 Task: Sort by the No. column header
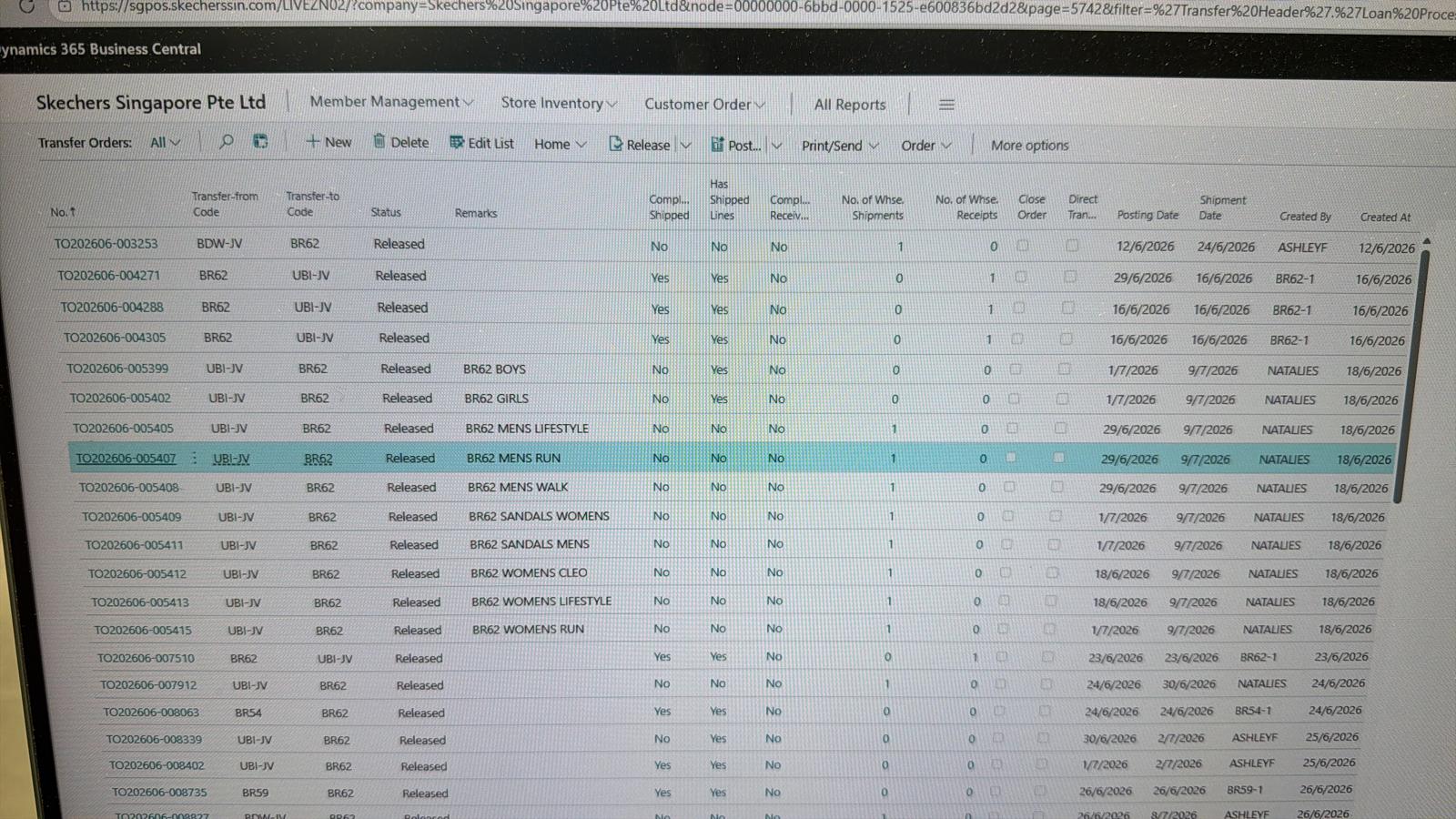[x=63, y=212]
